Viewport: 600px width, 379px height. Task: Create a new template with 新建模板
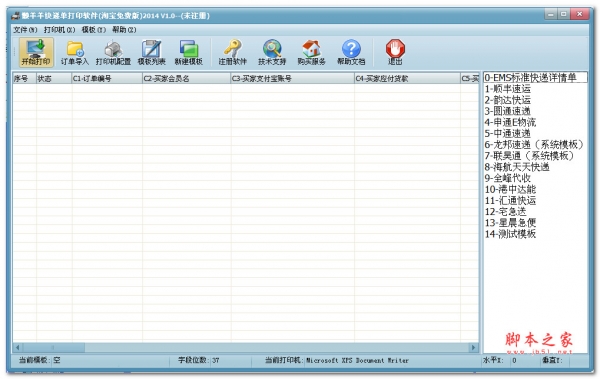189,52
